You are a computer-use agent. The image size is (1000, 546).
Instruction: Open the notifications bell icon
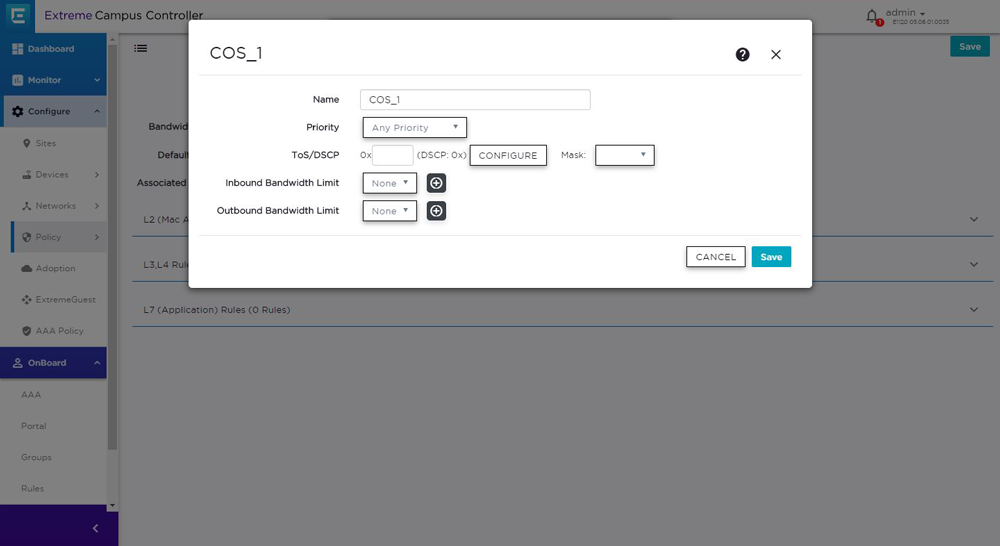tap(872, 16)
